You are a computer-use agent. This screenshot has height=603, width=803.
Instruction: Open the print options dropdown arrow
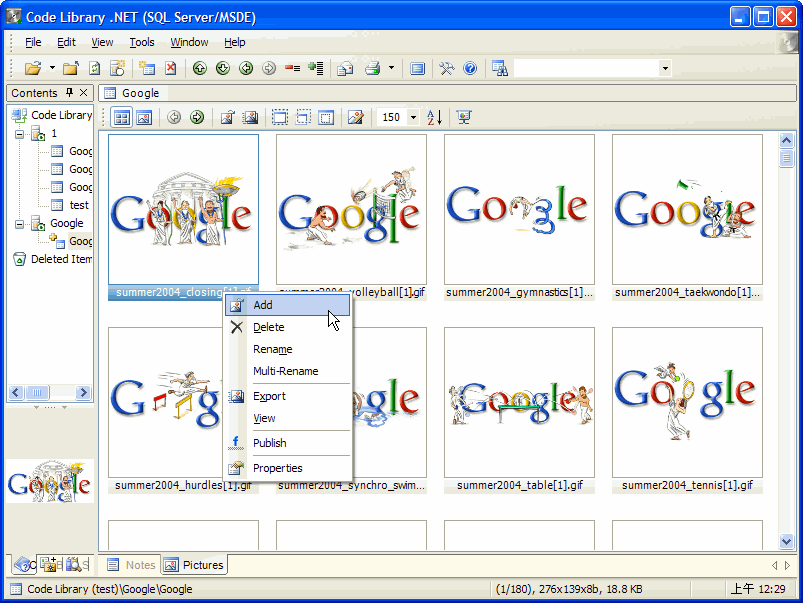click(x=391, y=68)
